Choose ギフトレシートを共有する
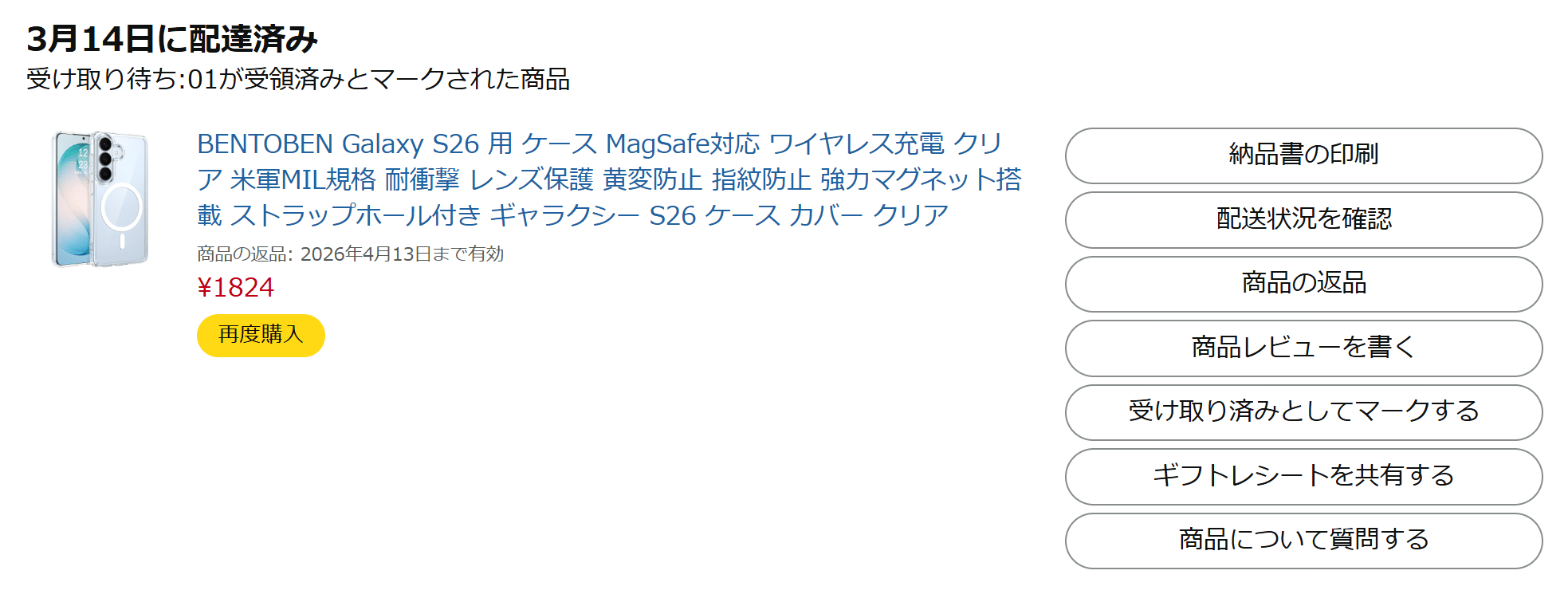1568x598 pixels. (x=1303, y=476)
